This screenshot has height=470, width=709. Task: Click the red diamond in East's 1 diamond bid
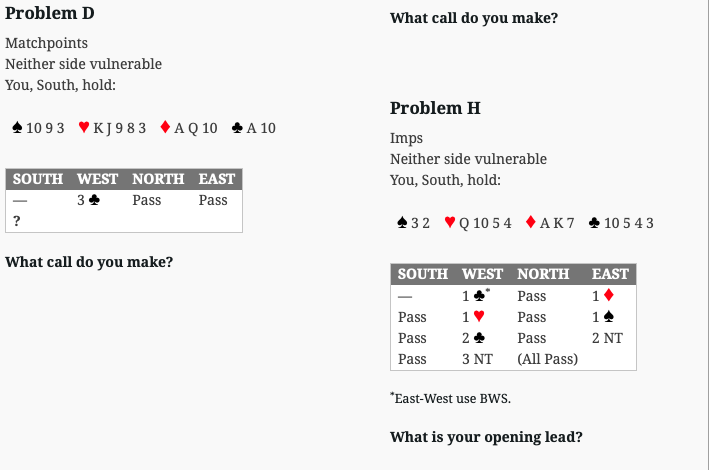609,295
